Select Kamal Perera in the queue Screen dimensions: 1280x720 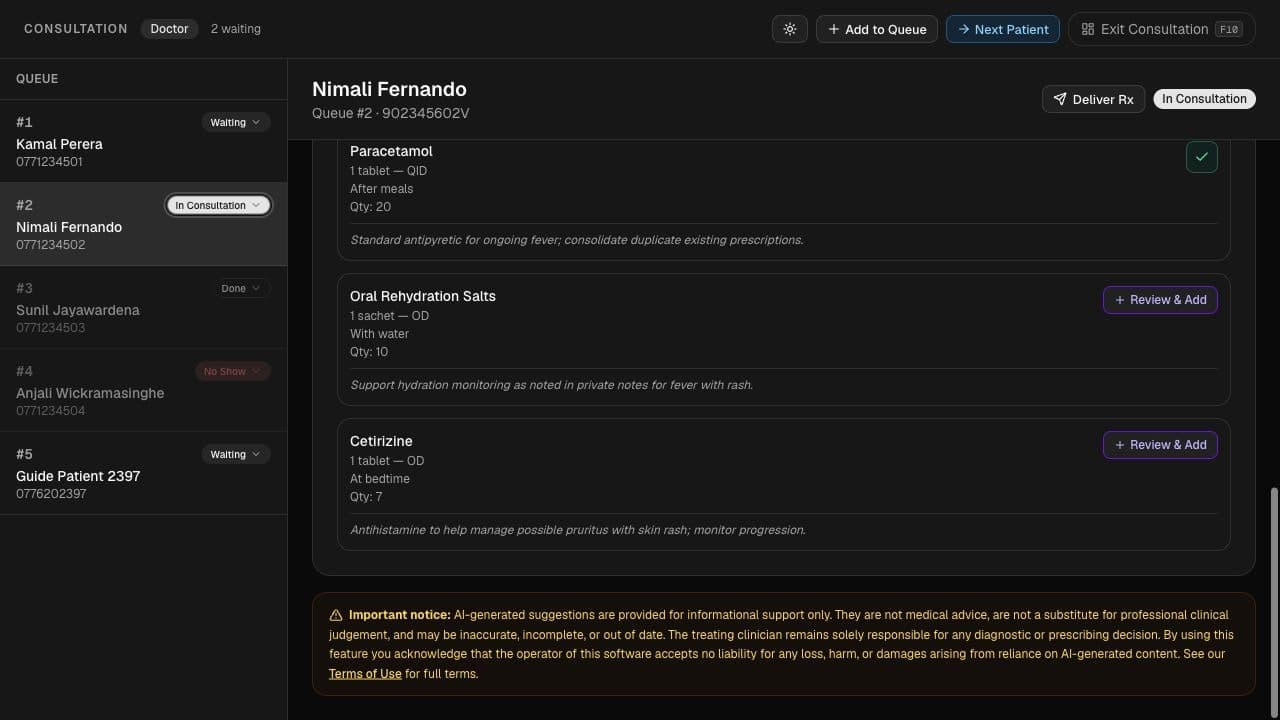coord(143,141)
